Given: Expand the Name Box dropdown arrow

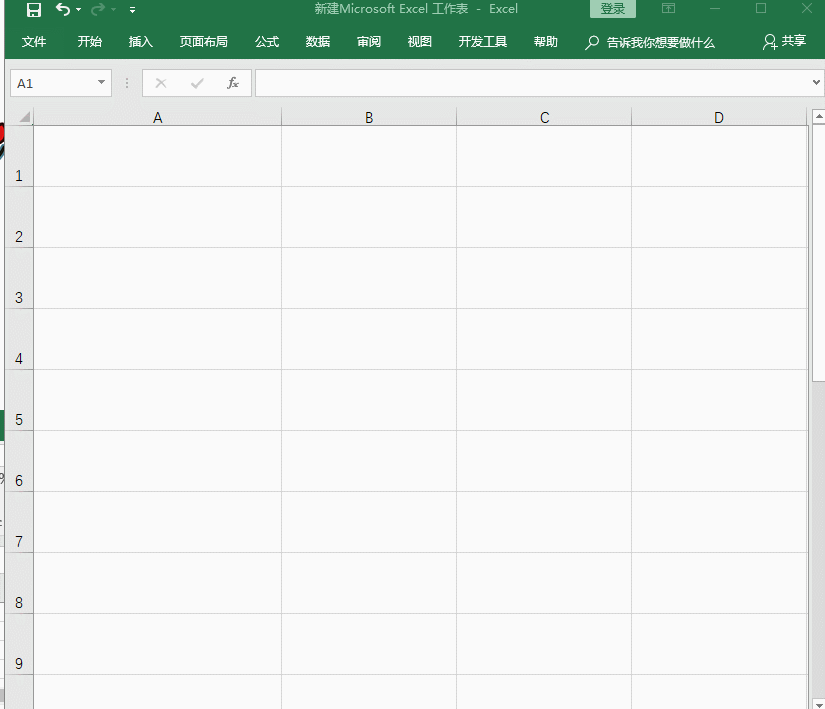Looking at the screenshot, I should pos(101,82).
